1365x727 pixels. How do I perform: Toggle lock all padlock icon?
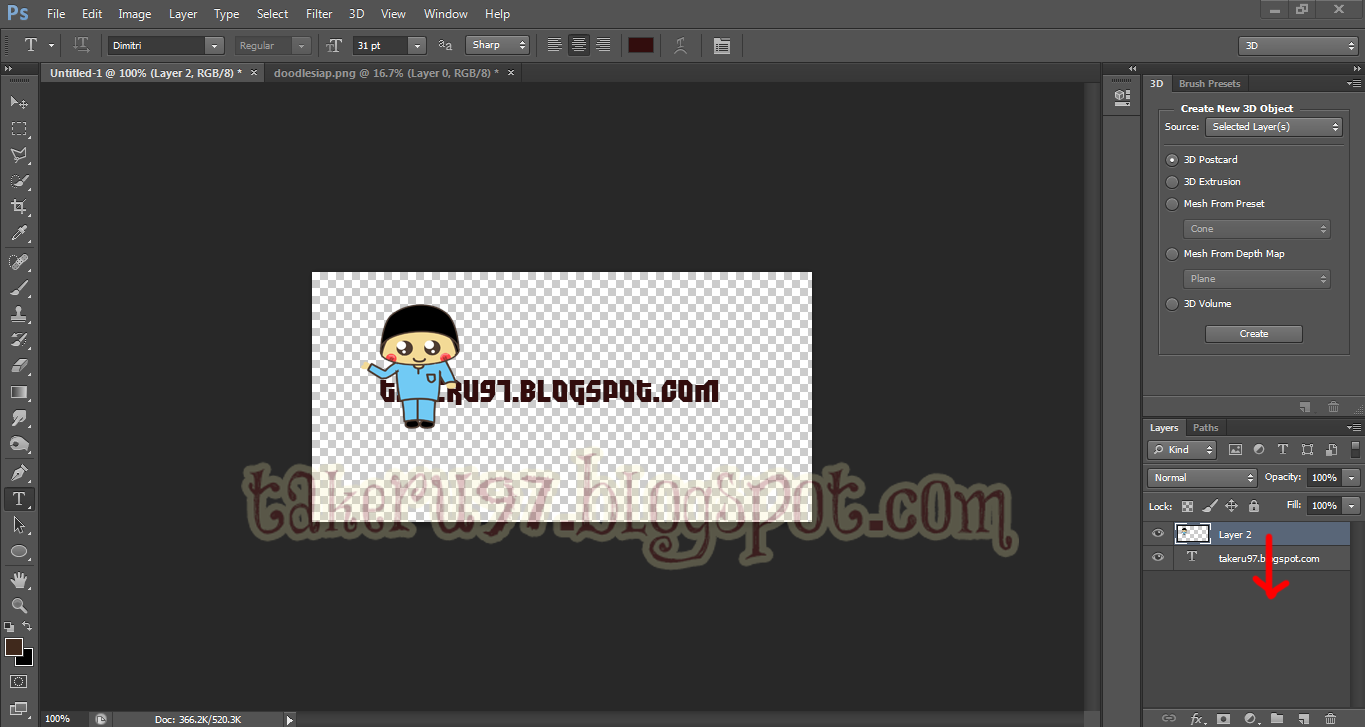1254,506
